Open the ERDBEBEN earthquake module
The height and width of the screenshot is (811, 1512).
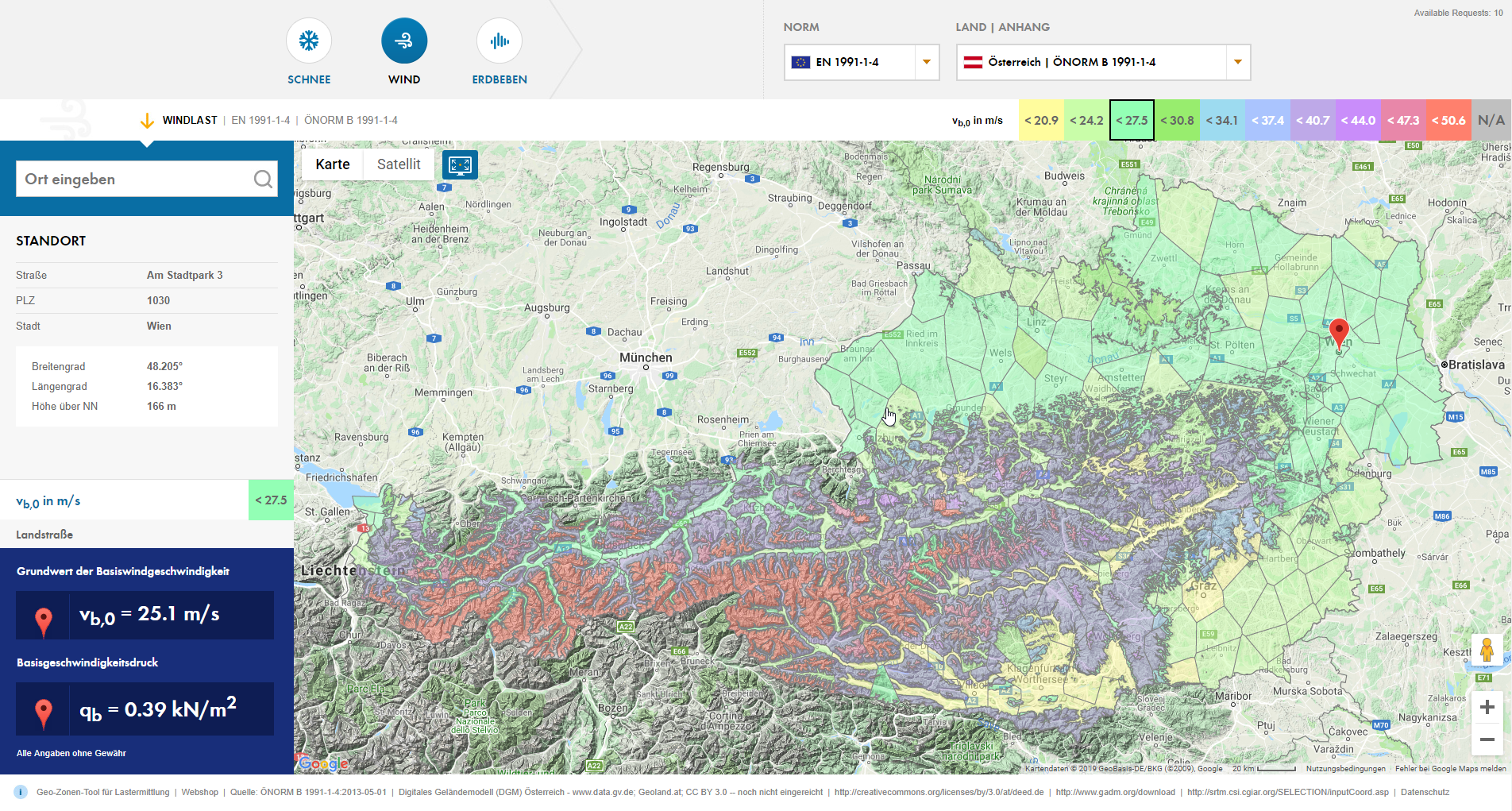[499, 40]
